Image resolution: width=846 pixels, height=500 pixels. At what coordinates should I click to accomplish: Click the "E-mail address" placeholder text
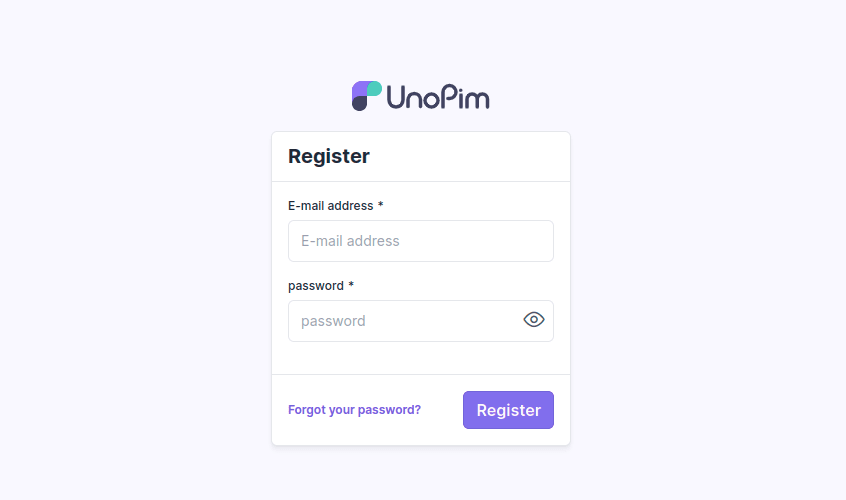(350, 241)
